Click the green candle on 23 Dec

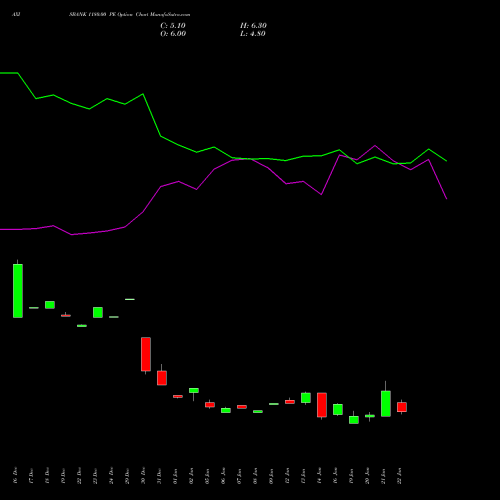[98, 312]
